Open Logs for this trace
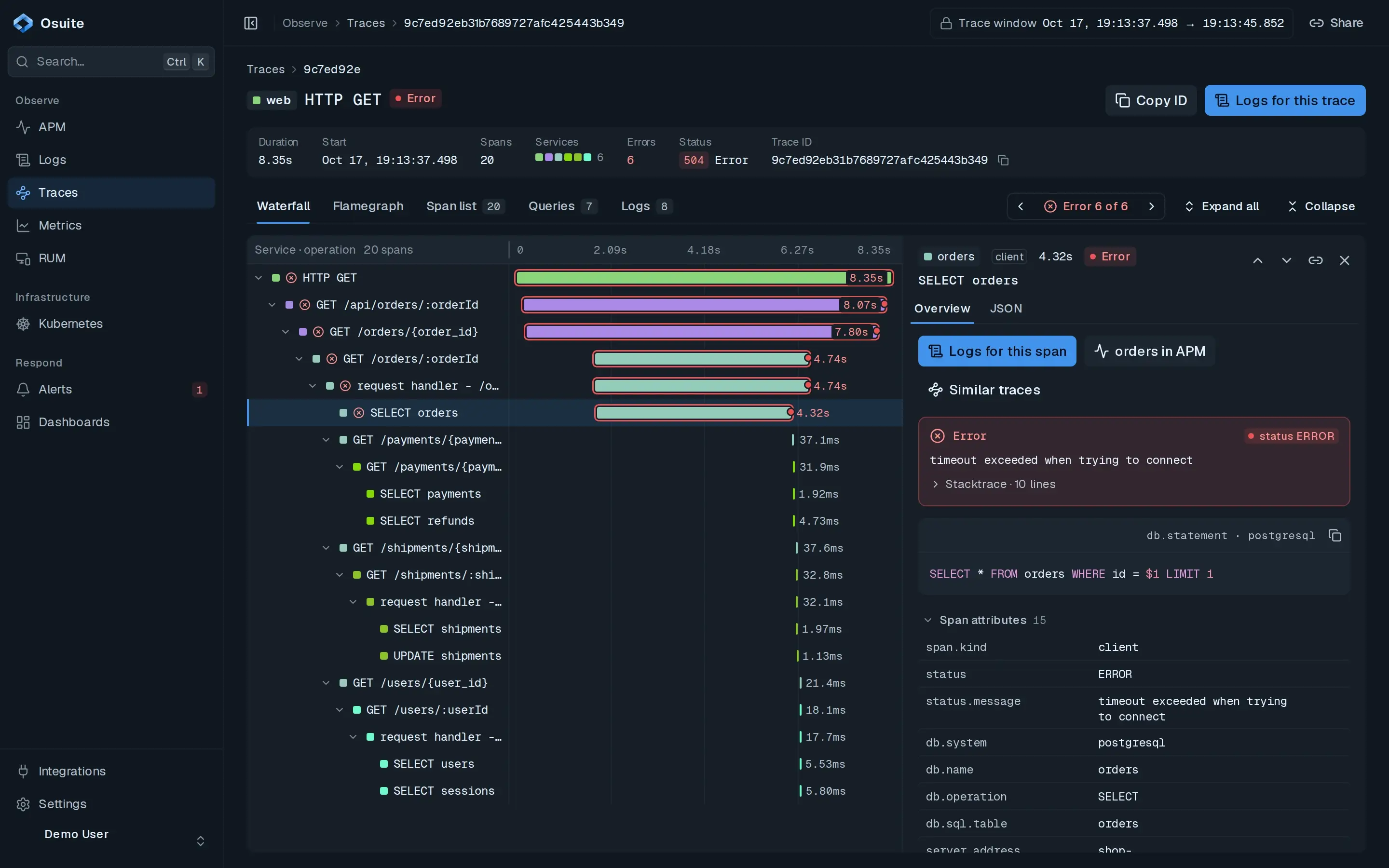Viewport: 1389px width, 868px height. (1284, 100)
